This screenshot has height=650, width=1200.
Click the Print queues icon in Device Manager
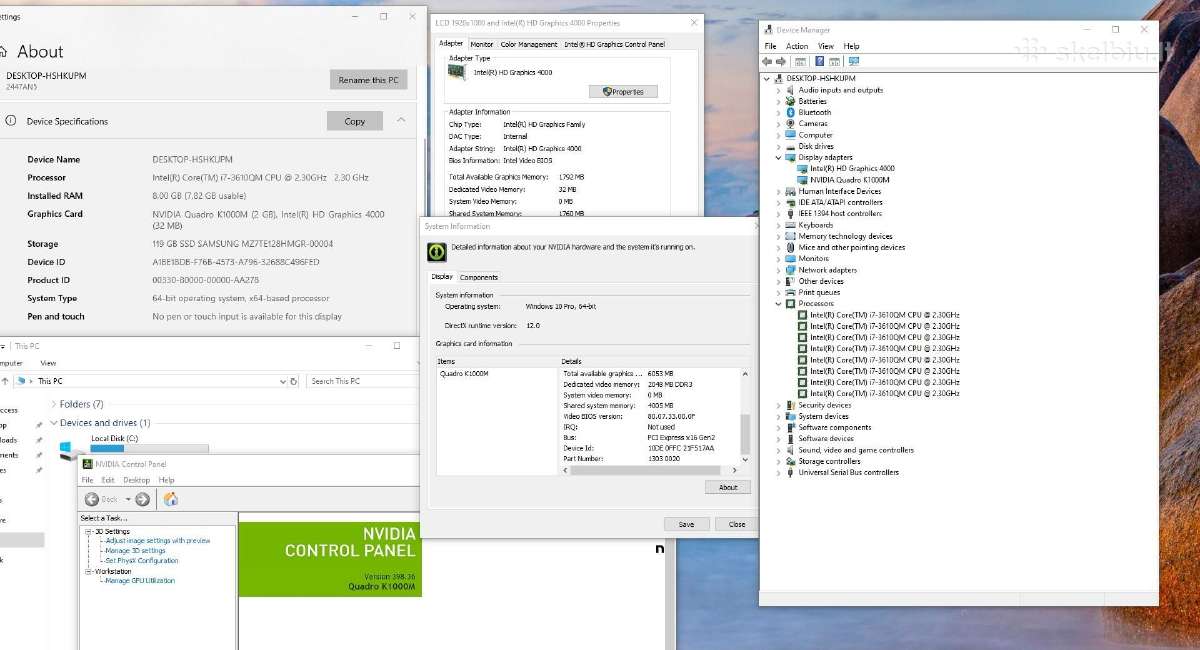coord(790,292)
